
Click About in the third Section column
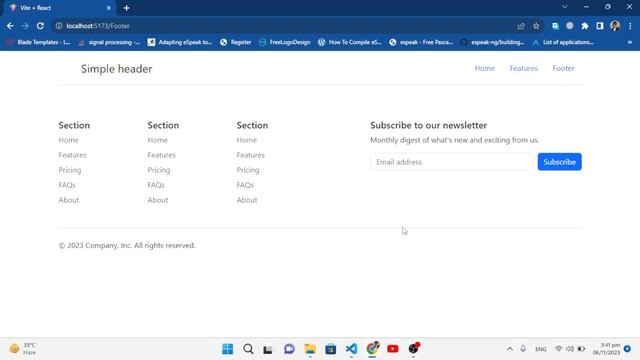247,200
